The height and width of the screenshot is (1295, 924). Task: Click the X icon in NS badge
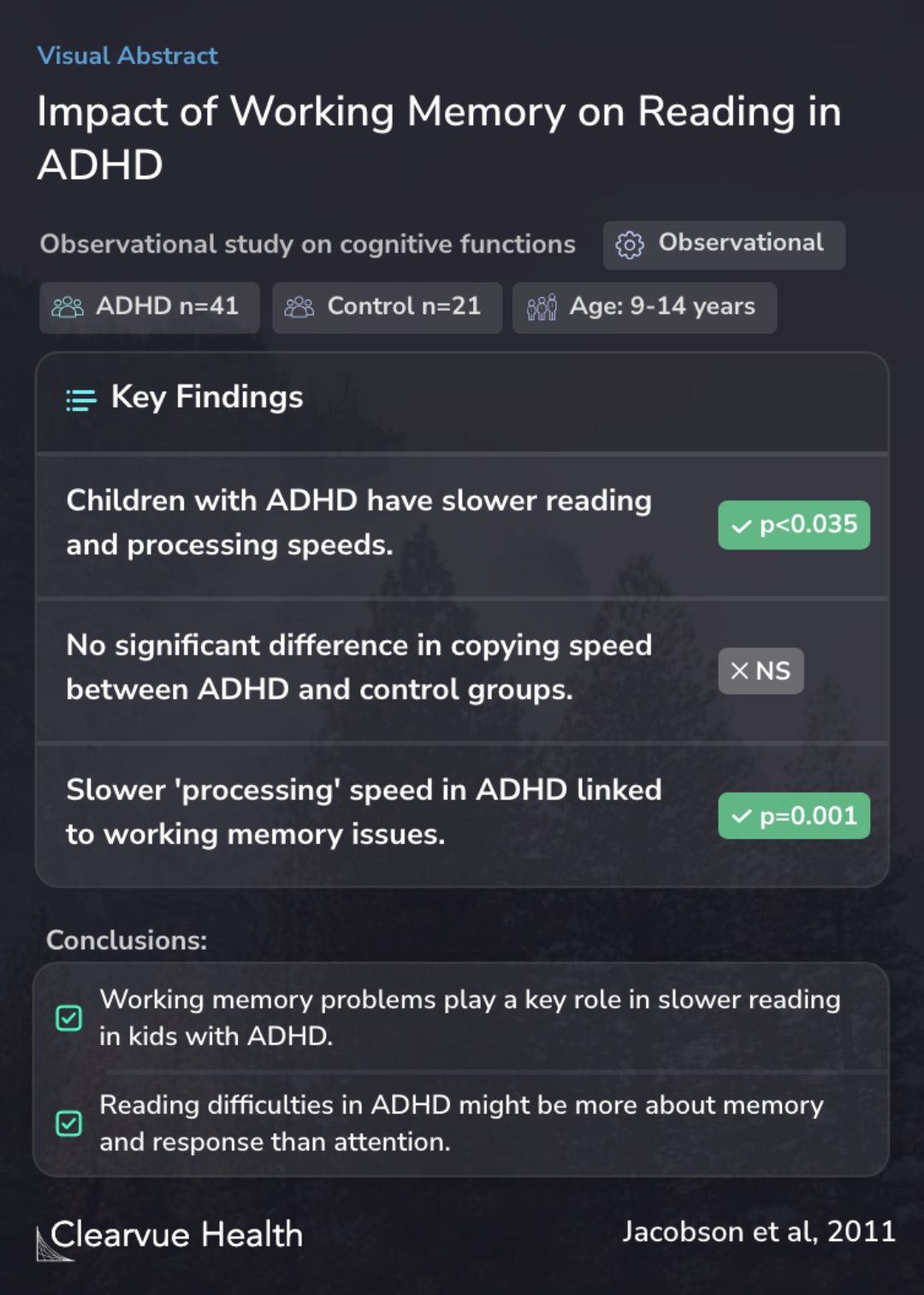coord(740,671)
